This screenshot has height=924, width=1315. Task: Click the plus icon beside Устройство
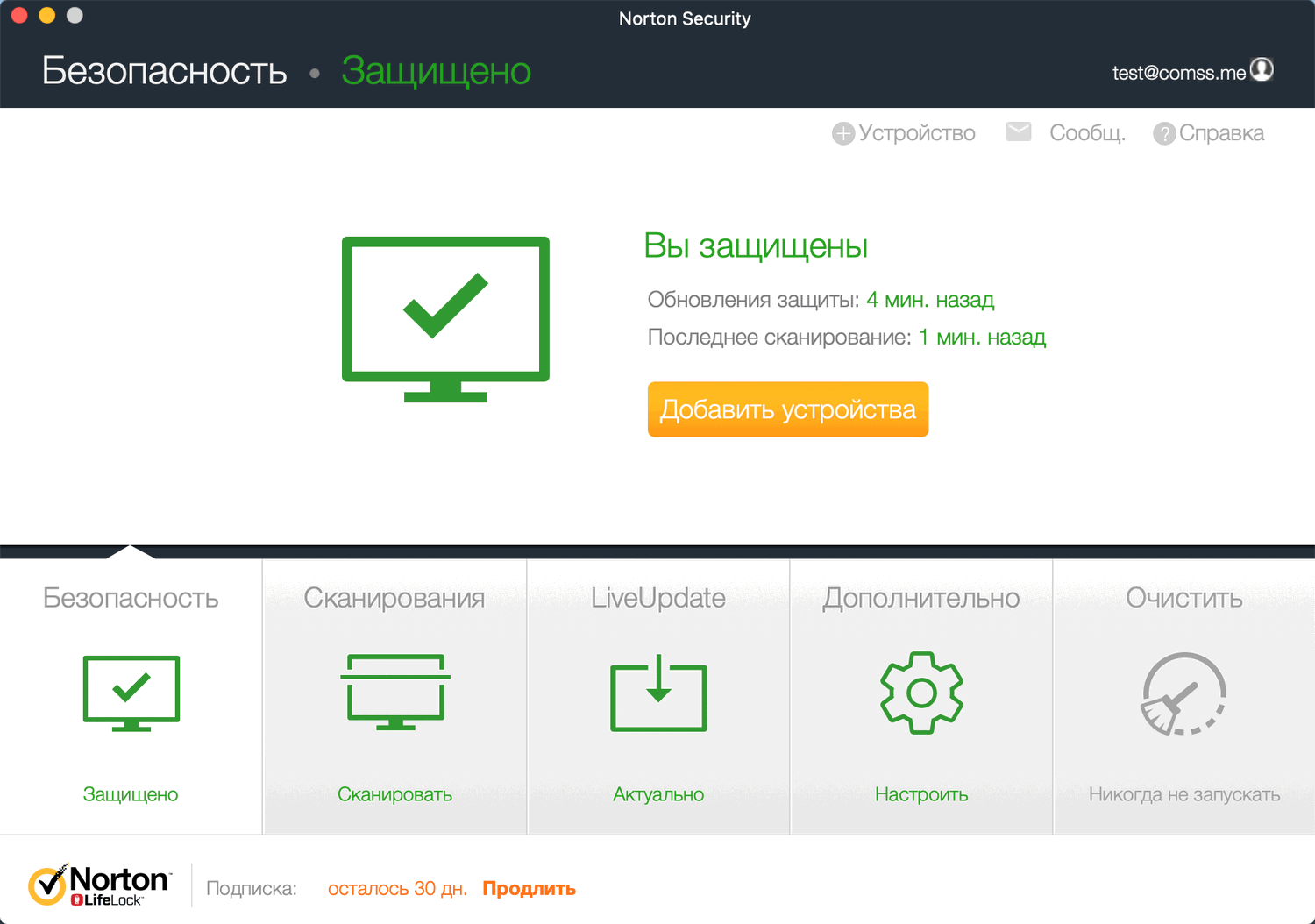tap(843, 133)
